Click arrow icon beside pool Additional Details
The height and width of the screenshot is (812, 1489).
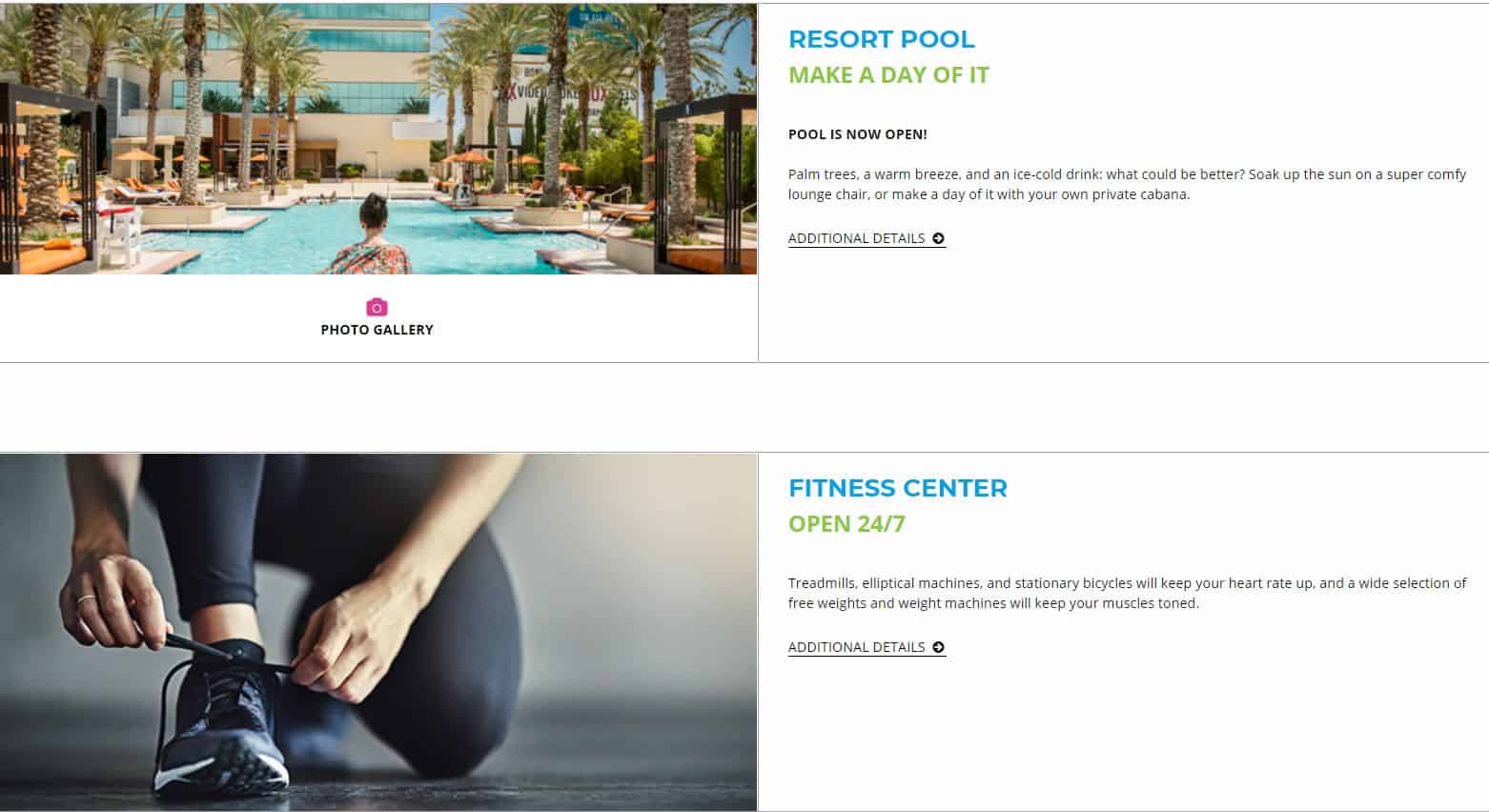(939, 238)
